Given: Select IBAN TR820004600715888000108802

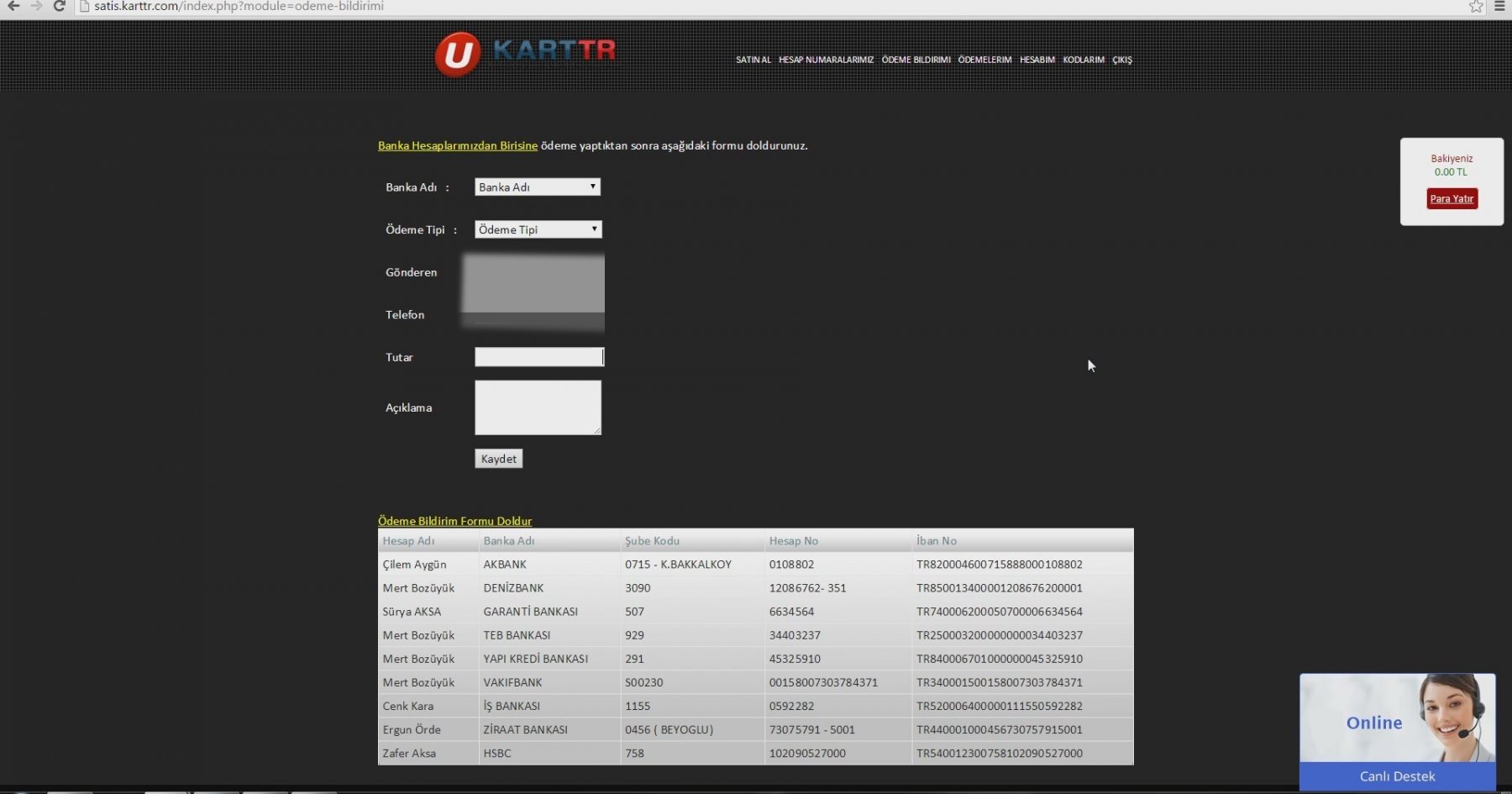Looking at the screenshot, I should pyautogui.click(x=1000, y=565).
